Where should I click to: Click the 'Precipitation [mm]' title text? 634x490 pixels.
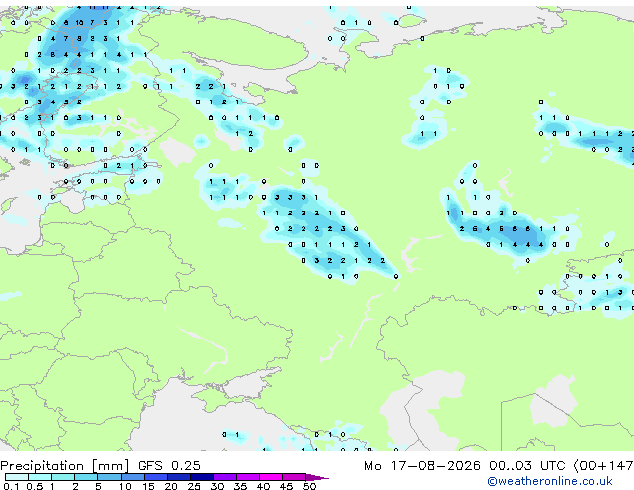tap(65, 466)
